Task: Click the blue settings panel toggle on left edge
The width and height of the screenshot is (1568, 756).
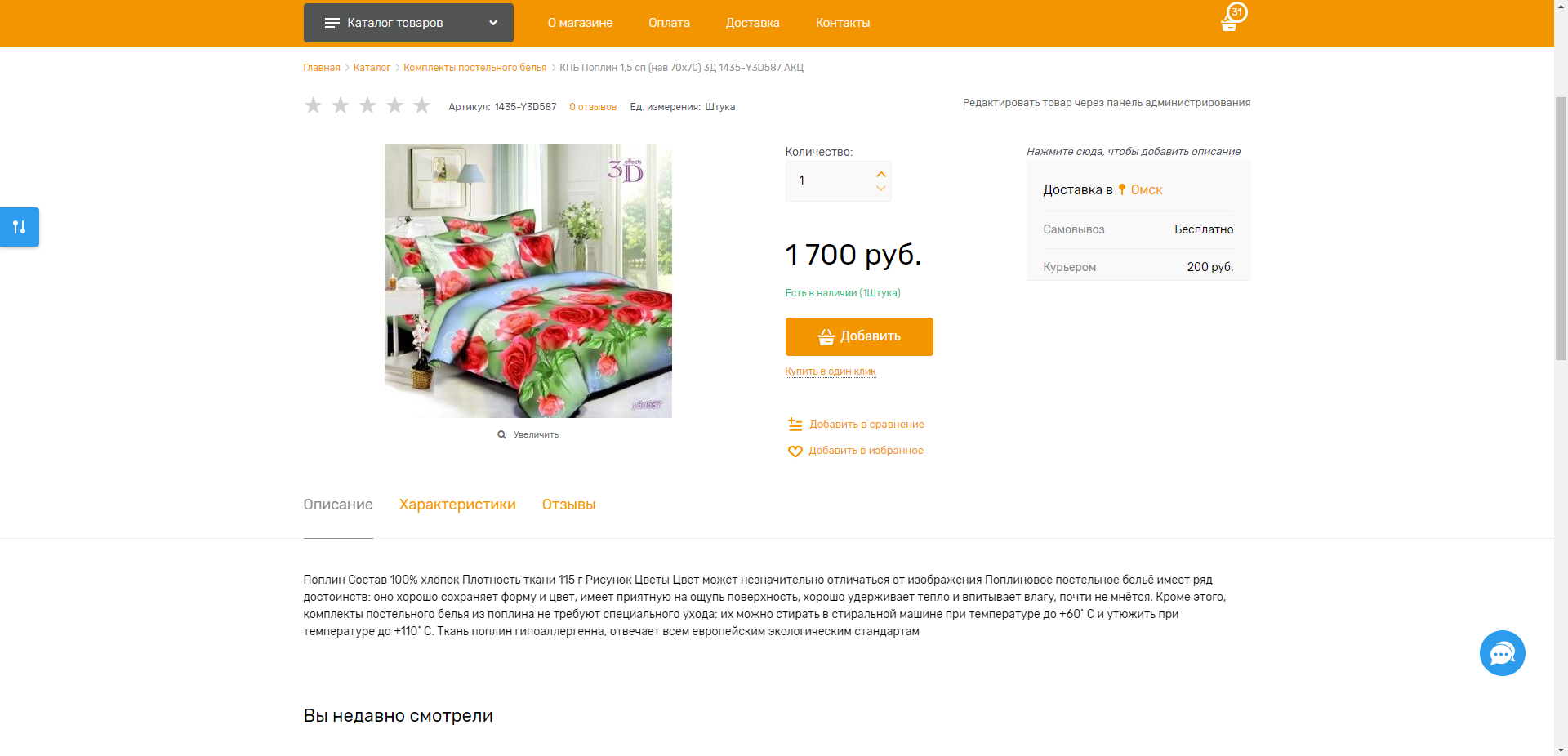Action: pos(20,227)
